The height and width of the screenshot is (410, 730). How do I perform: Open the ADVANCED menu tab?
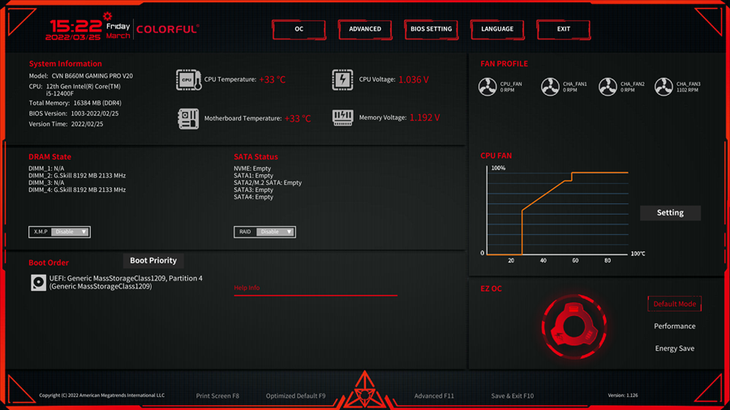[365, 29]
